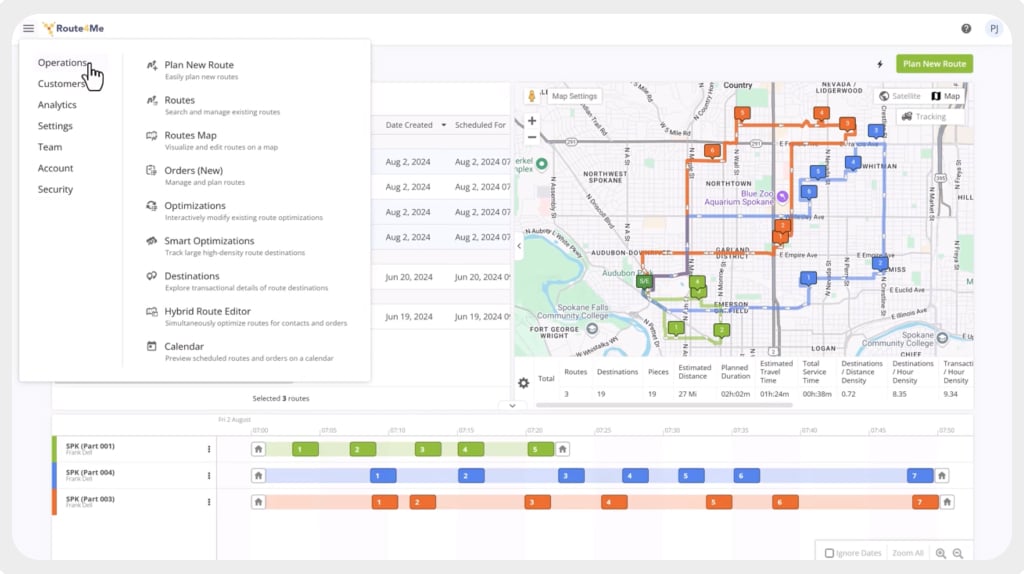The height and width of the screenshot is (574, 1024).
Task: Click the down chevron below the route list
Action: pos(512,406)
